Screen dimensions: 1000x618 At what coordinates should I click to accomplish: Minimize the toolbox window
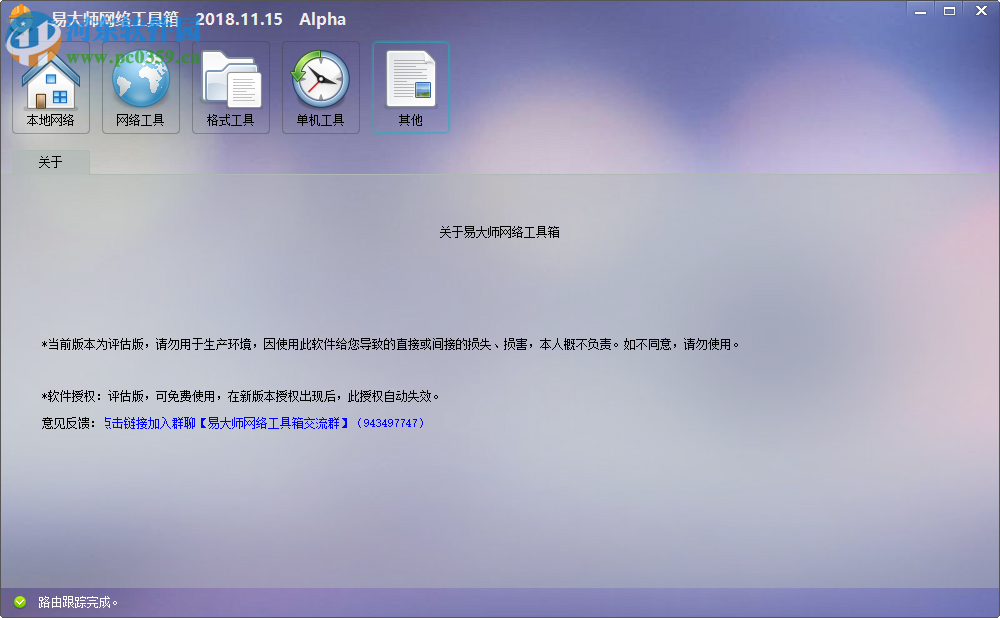tap(919, 10)
